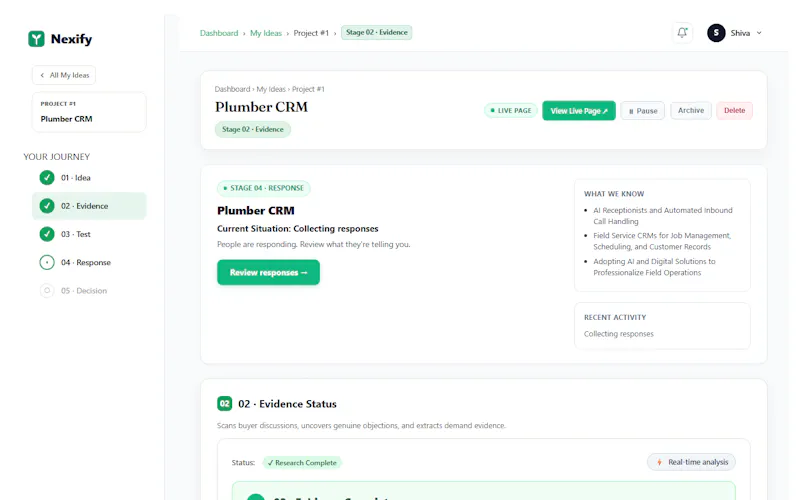Click the green 02 badge icon
The width and height of the screenshot is (800, 500).
(x=224, y=404)
